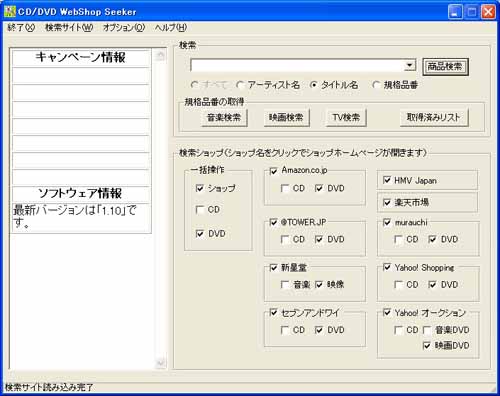The width and height of the screenshot is (500, 396).
Task: Click the left panel scroll up arrow
Action: pyautogui.click(x=160, y=55)
